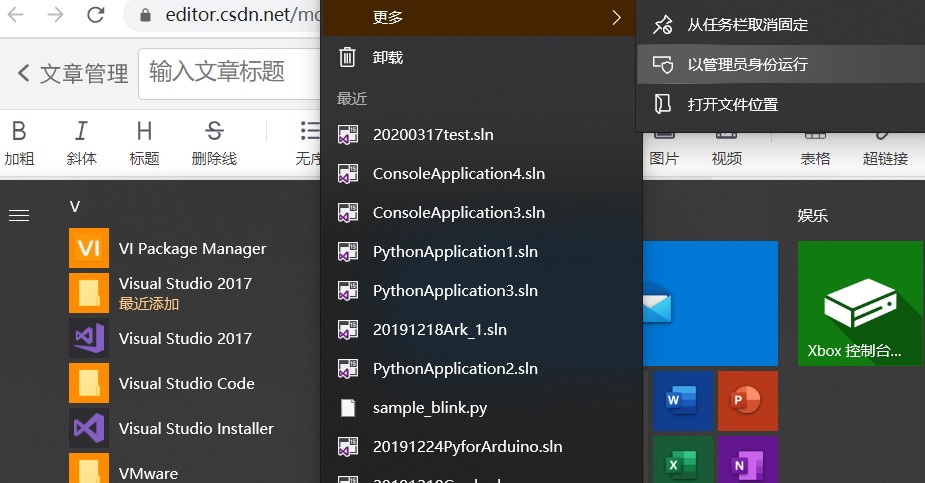Open recent file sample_blink.py

[x=481, y=408]
